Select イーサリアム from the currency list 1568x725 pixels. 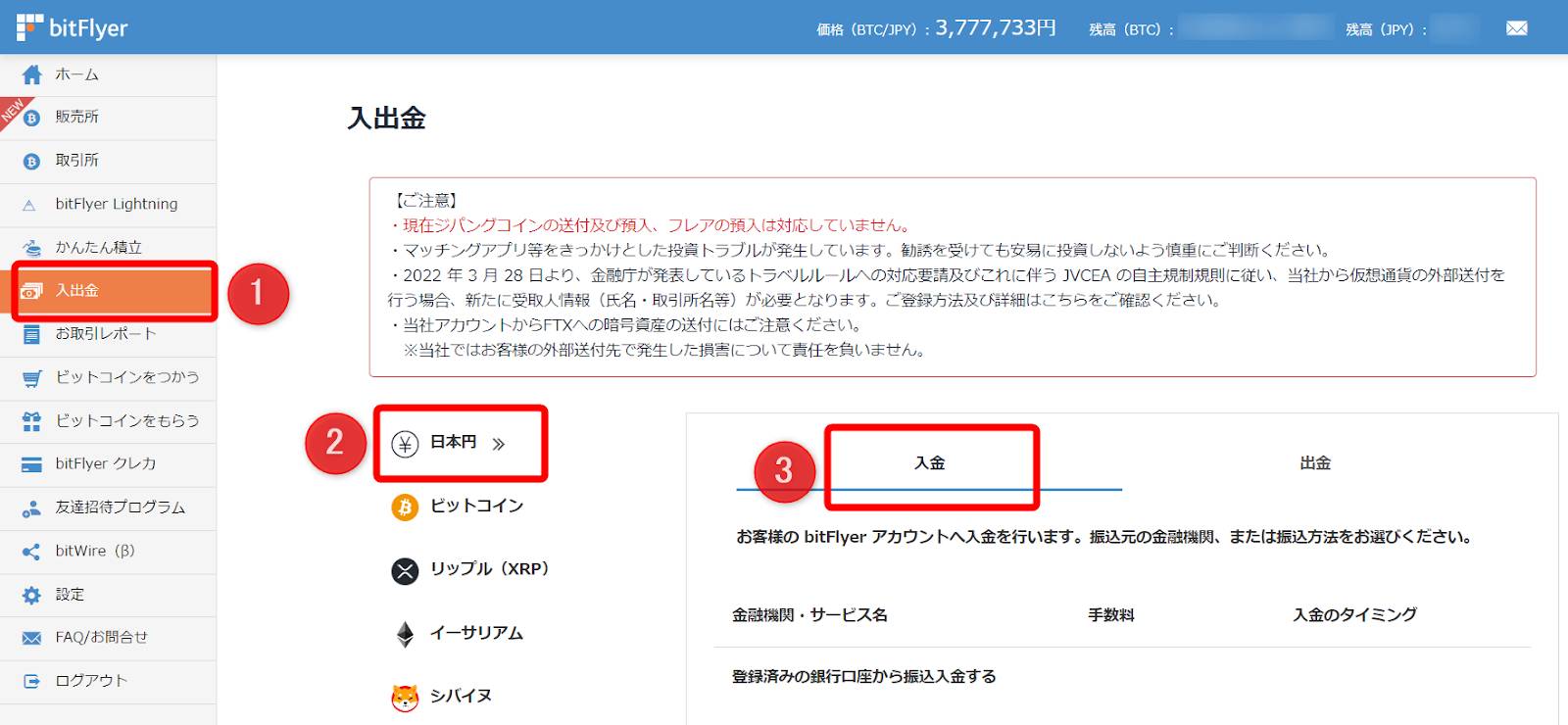click(476, 633)
